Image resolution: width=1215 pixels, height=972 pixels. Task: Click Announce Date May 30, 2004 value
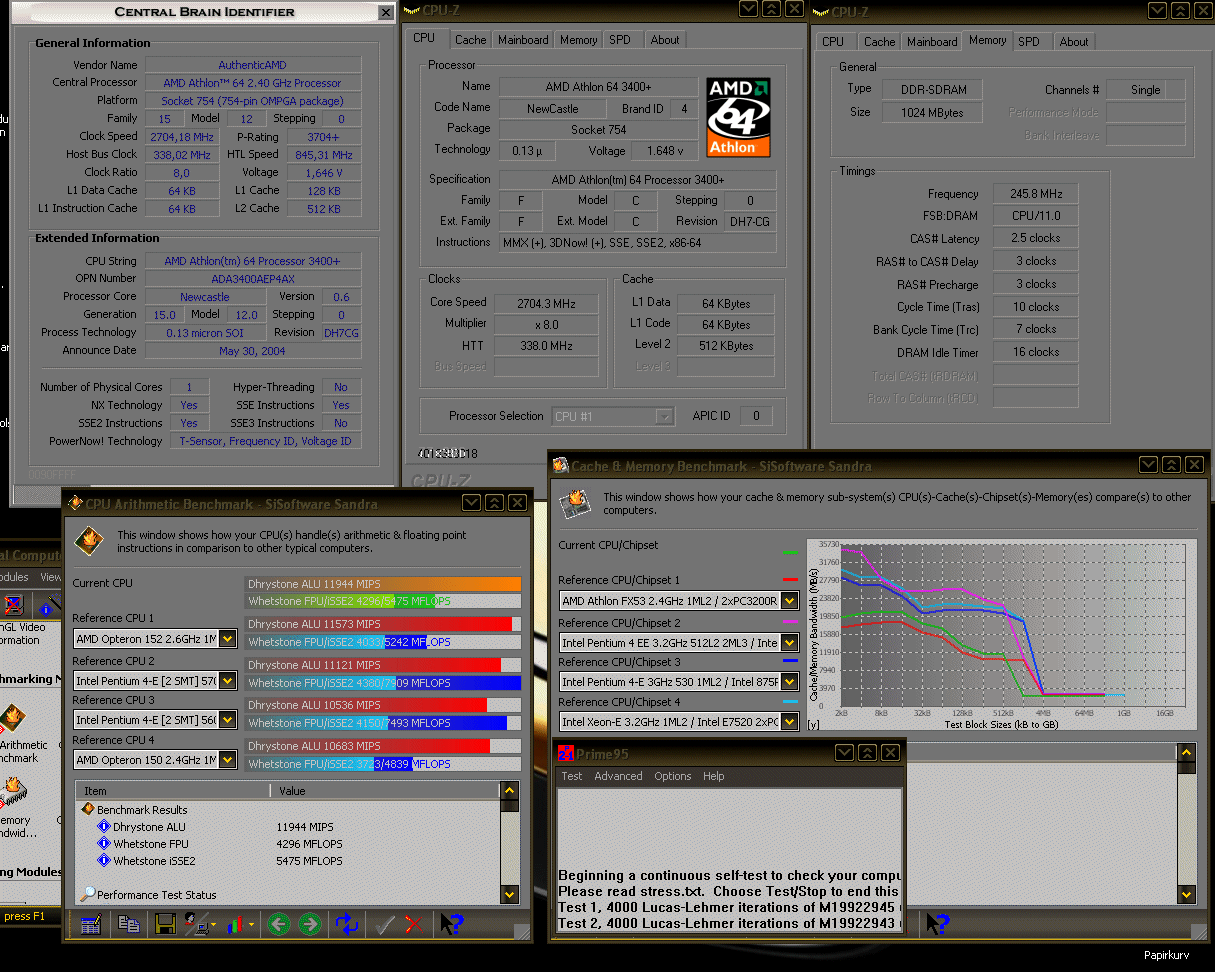(253, 351)
